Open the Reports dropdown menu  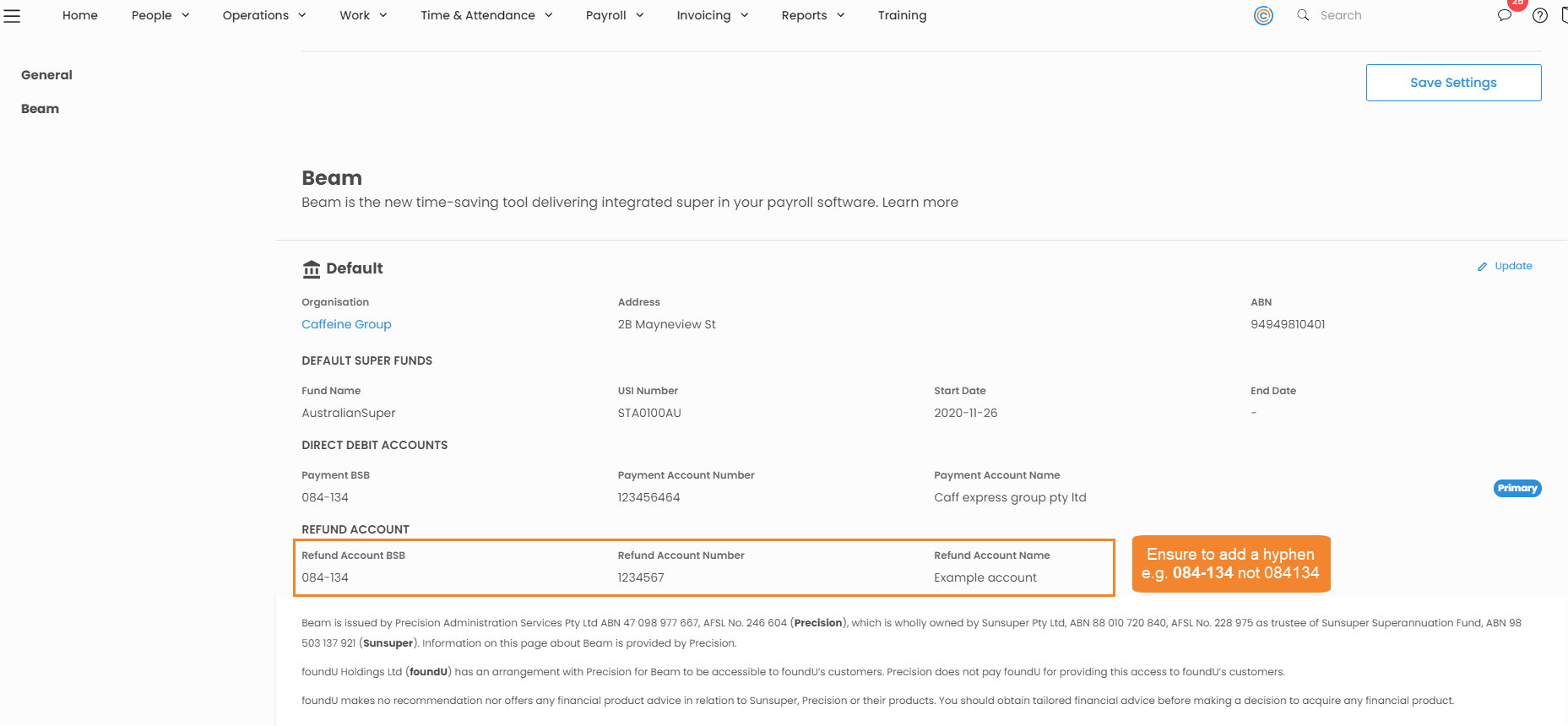[813, 15]
